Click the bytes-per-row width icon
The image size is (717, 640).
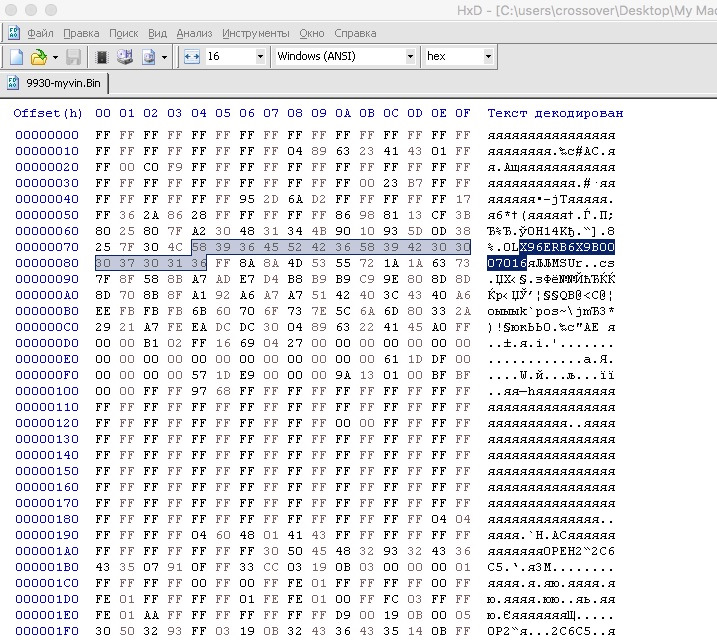(192, 57)
